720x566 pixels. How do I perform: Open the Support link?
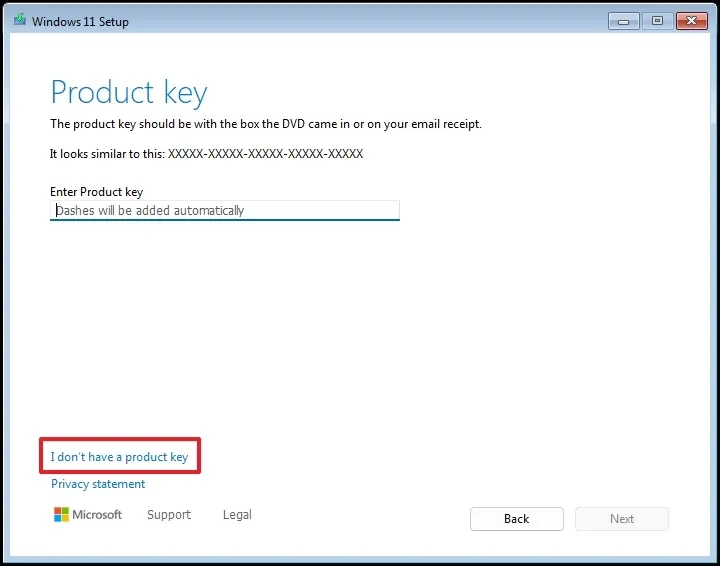pyautogui.click(x=169, y=515)
